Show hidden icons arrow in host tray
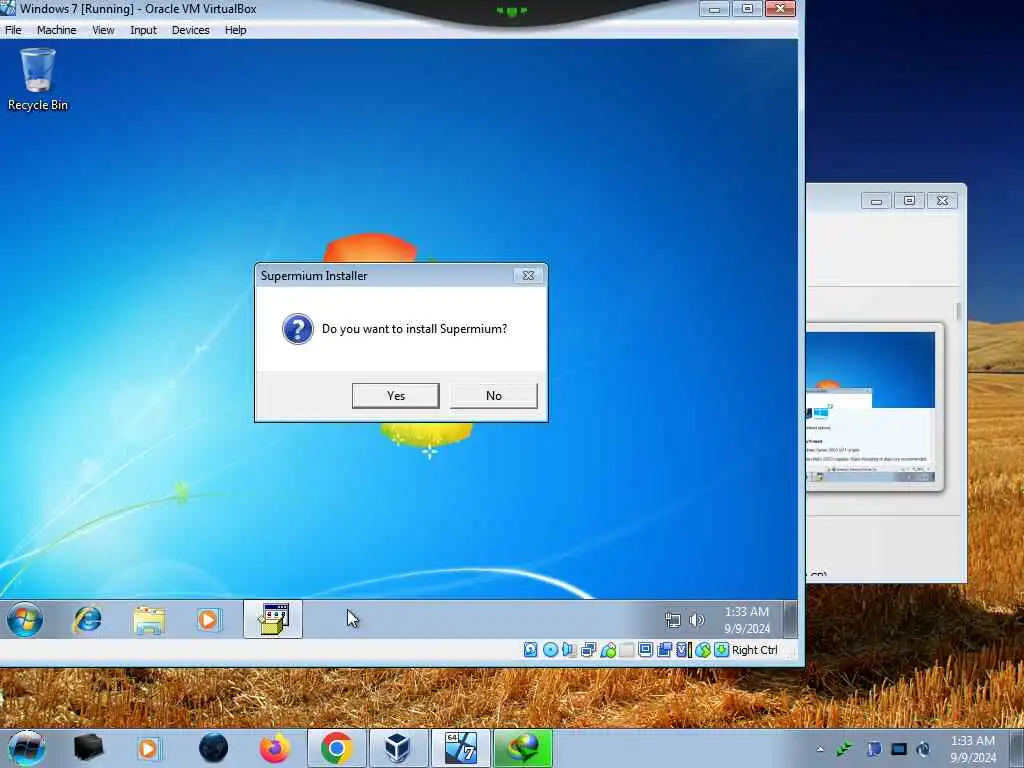The height and width of the screenshot is (768, 1024). coord(820,749)
